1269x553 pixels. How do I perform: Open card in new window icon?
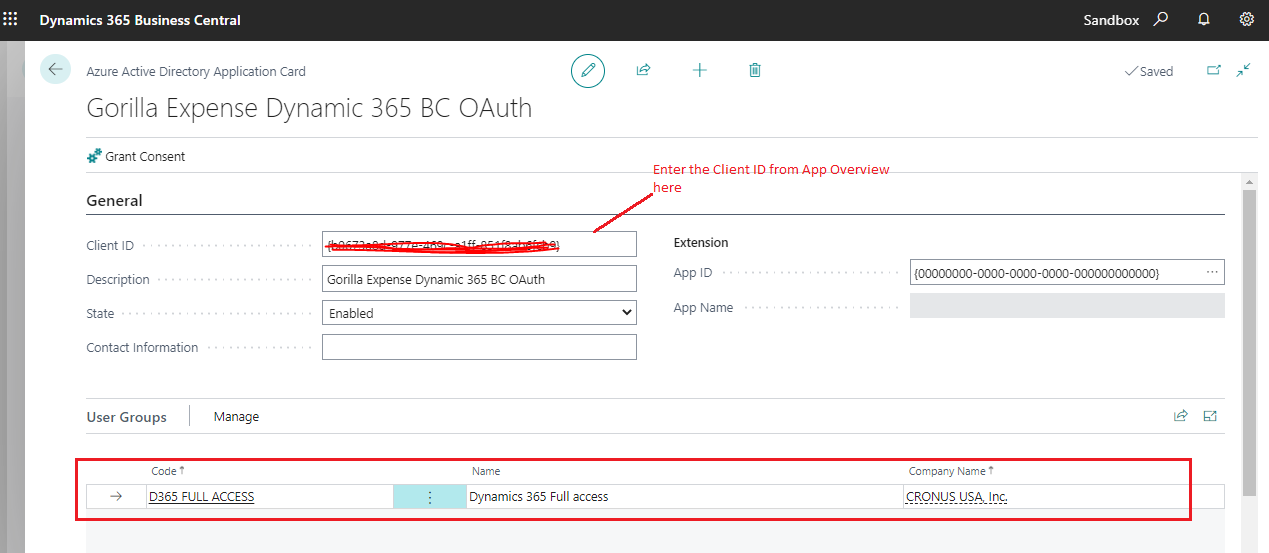1214,70
